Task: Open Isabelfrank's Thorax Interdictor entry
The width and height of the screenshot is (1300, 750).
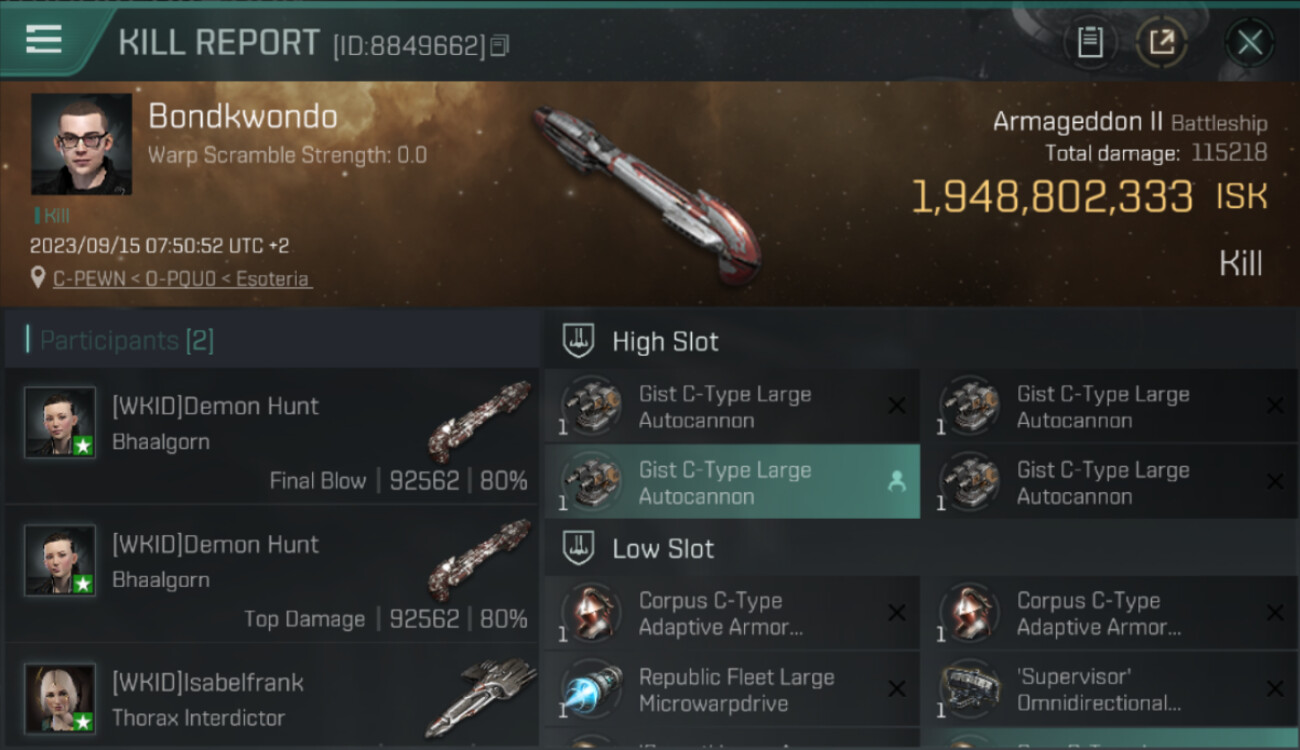Action: click(x=272, y=698)
